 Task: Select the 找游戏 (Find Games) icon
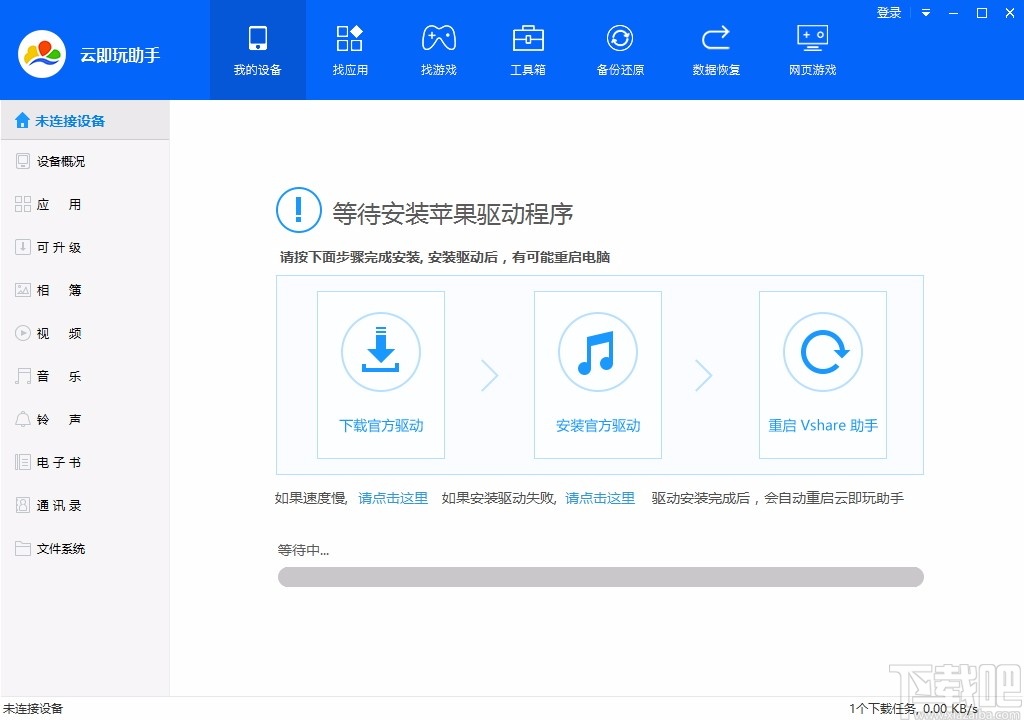[438, 48]
